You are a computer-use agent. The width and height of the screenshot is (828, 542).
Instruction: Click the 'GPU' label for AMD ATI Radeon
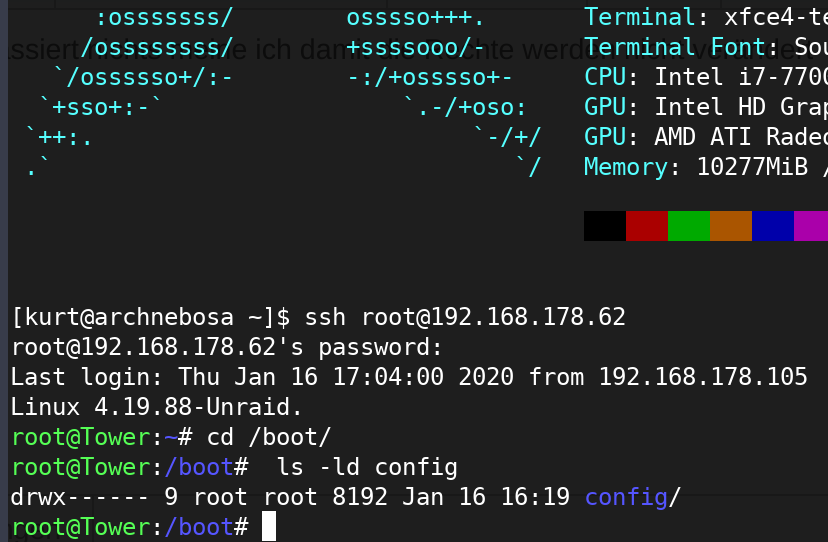[605, 137]
